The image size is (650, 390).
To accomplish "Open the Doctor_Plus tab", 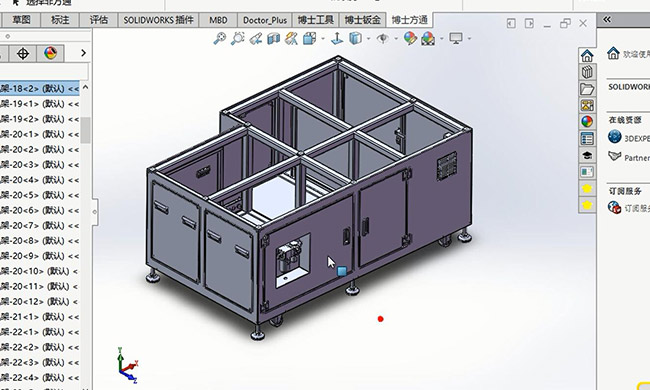I will tap(265, 20).
